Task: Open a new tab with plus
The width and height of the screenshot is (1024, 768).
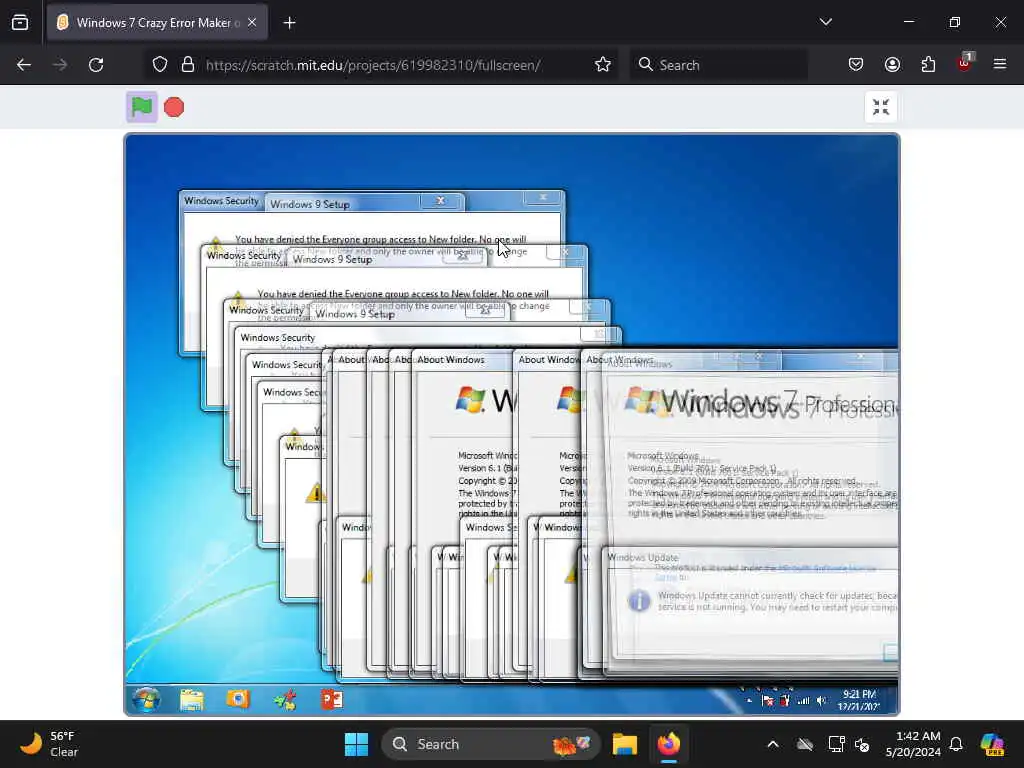Action: click(289, 23)
